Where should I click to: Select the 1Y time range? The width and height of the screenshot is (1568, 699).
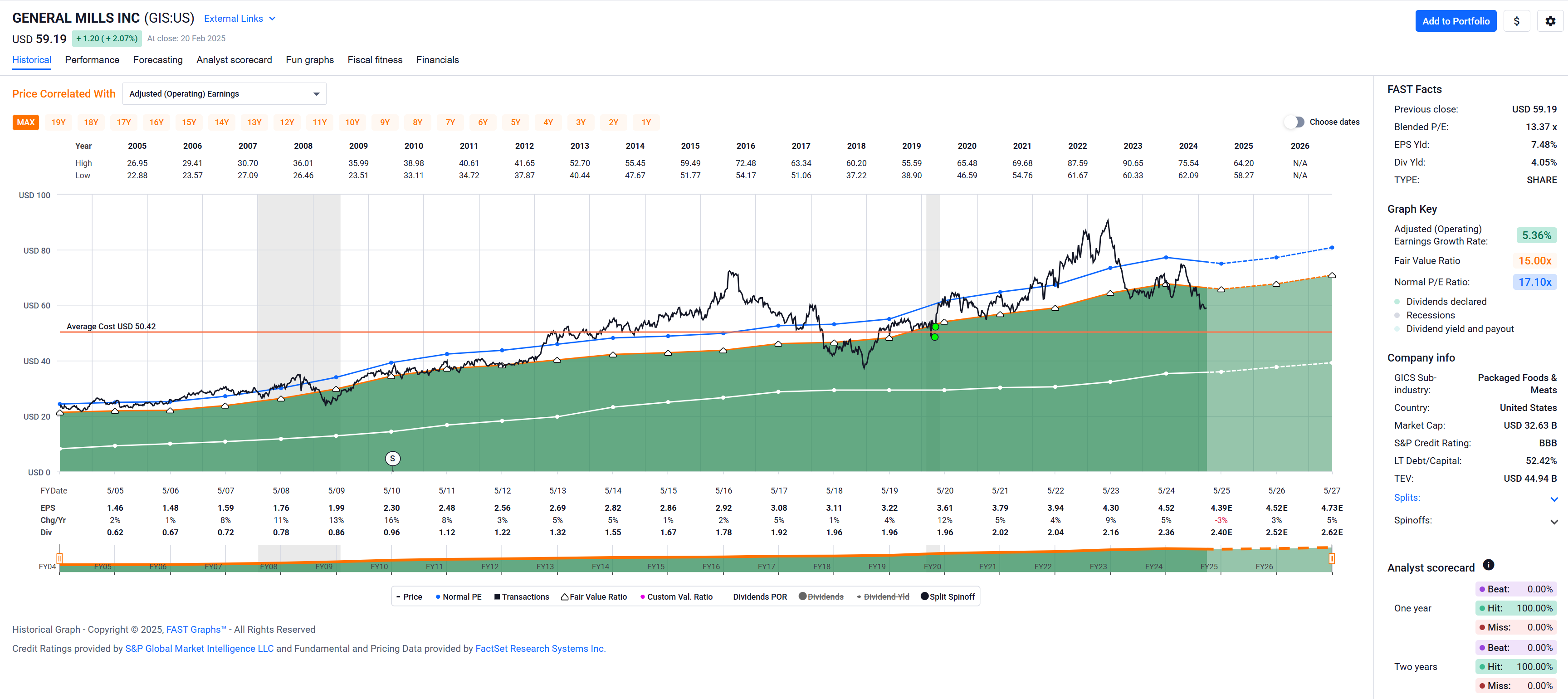(x=646, y=122)
